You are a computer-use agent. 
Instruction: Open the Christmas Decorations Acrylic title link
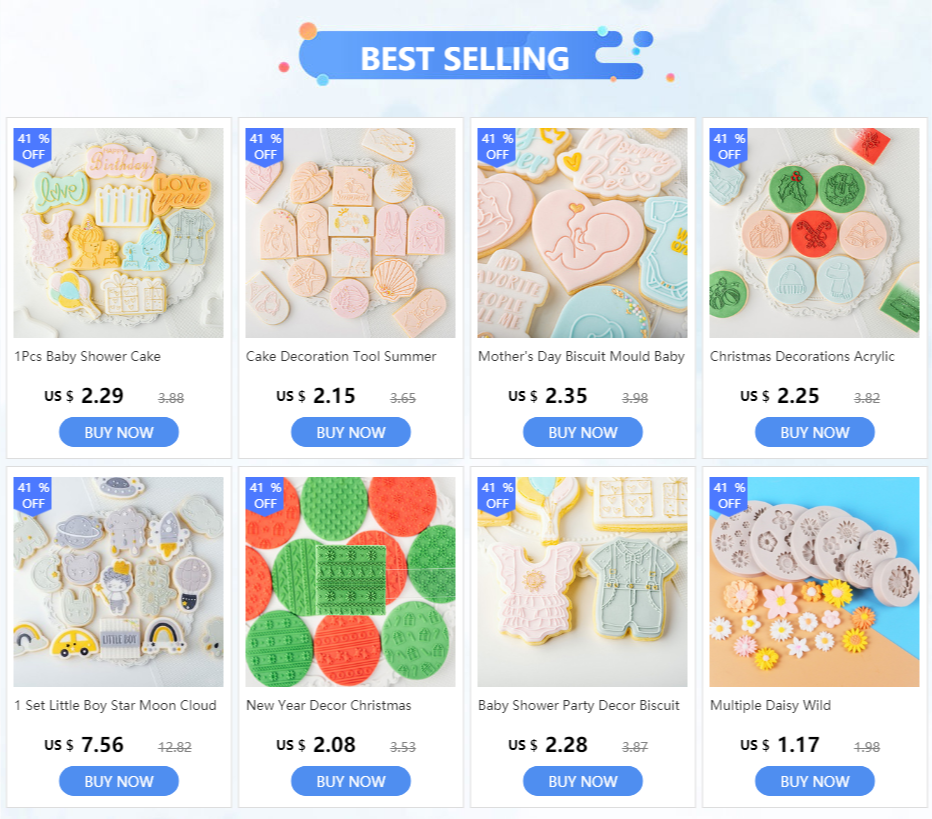pos(802,357)
